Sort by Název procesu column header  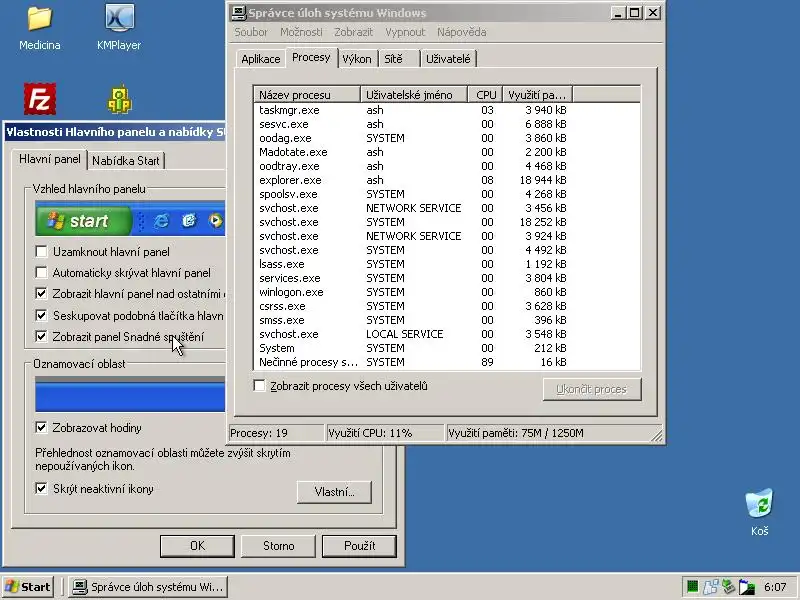click(307, 95)
